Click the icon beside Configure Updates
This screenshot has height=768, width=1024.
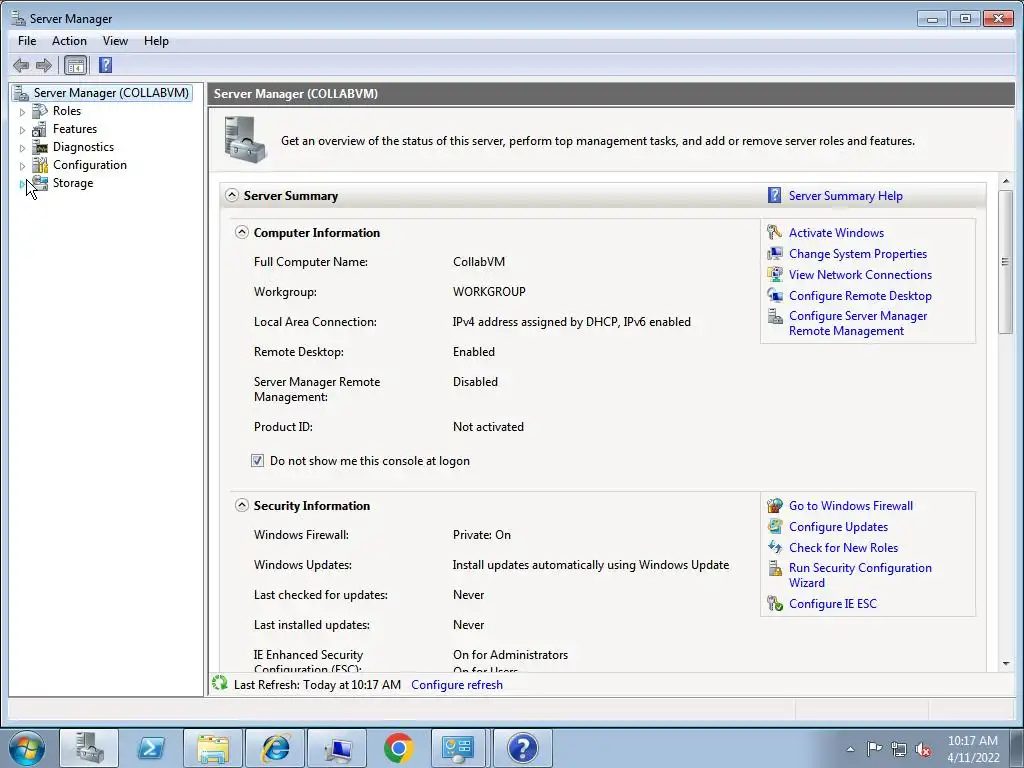775,526
